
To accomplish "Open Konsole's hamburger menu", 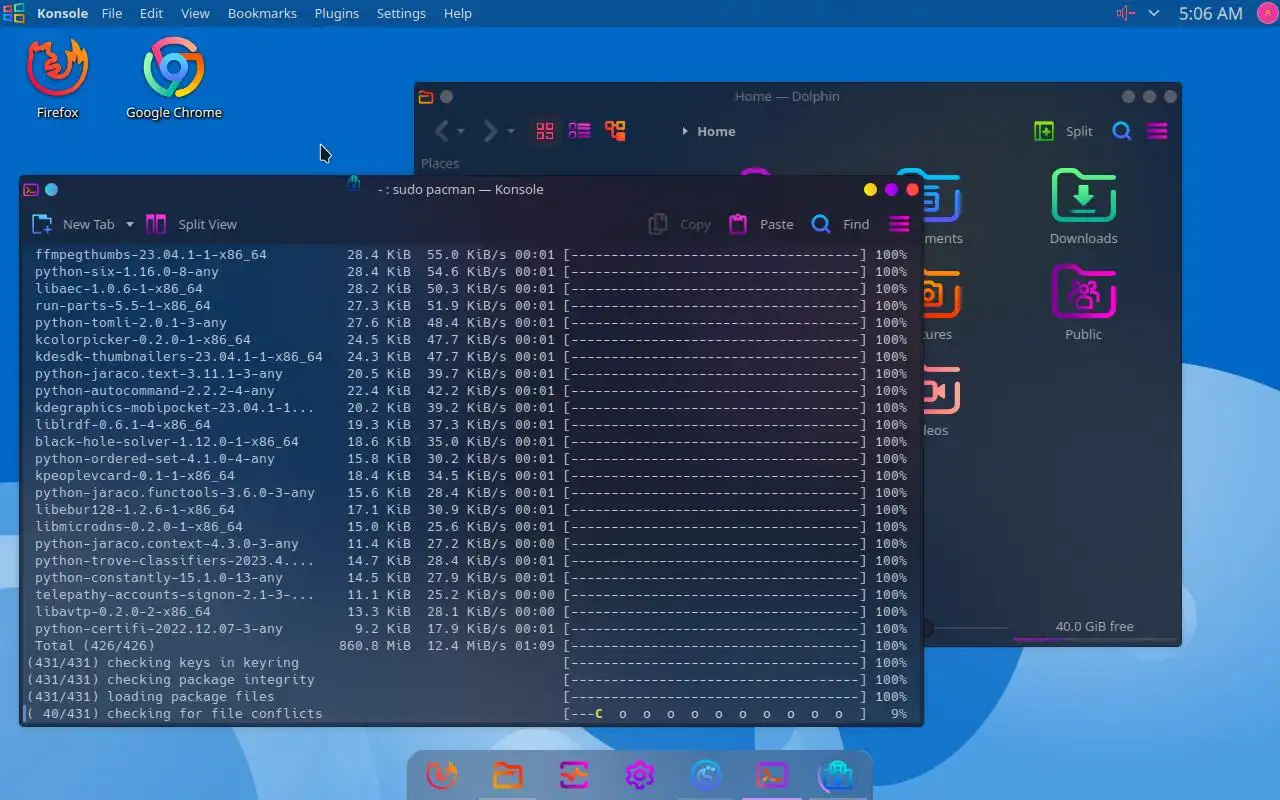I will point(899,224).
